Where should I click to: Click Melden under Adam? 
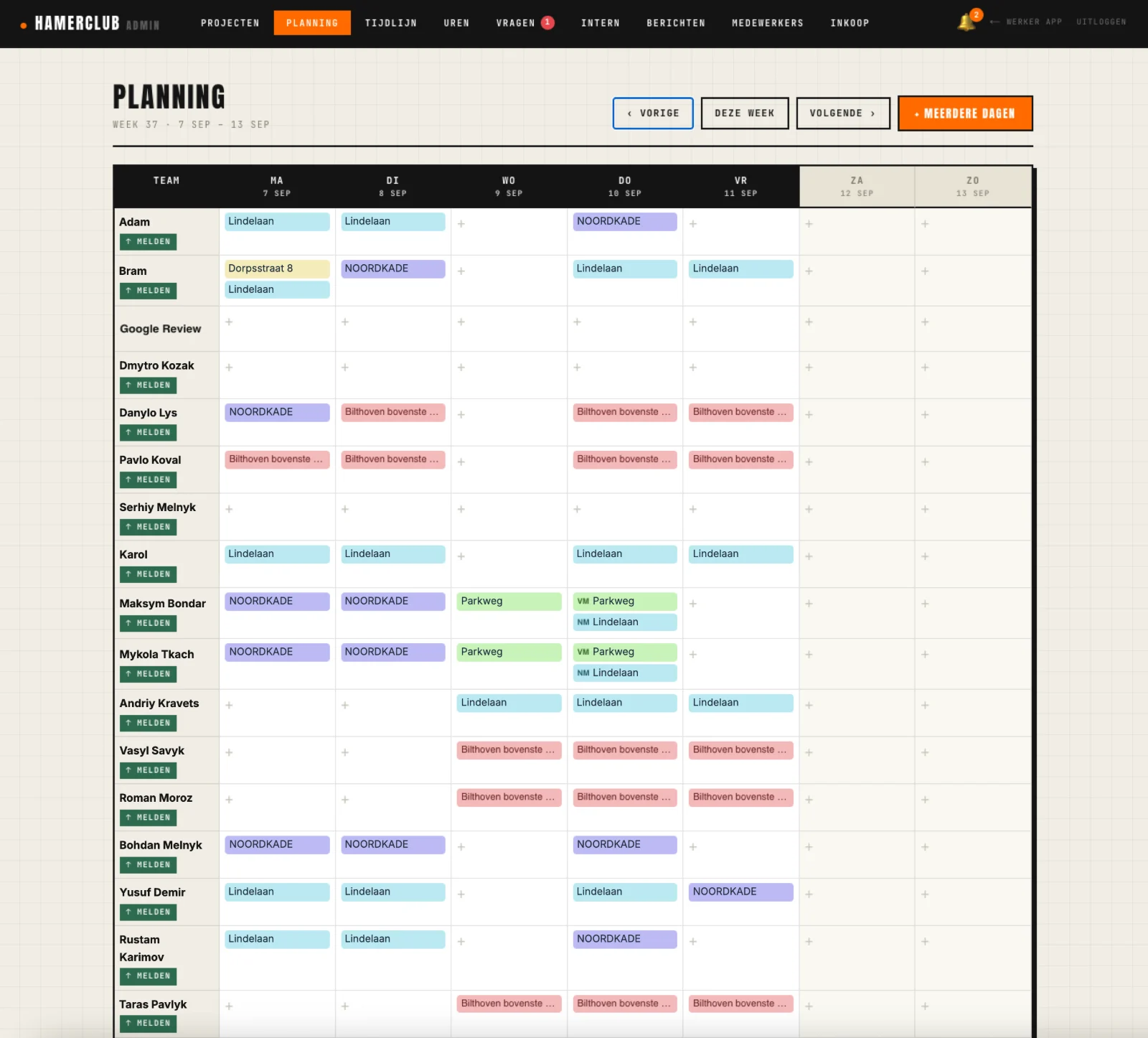point(148,242)
